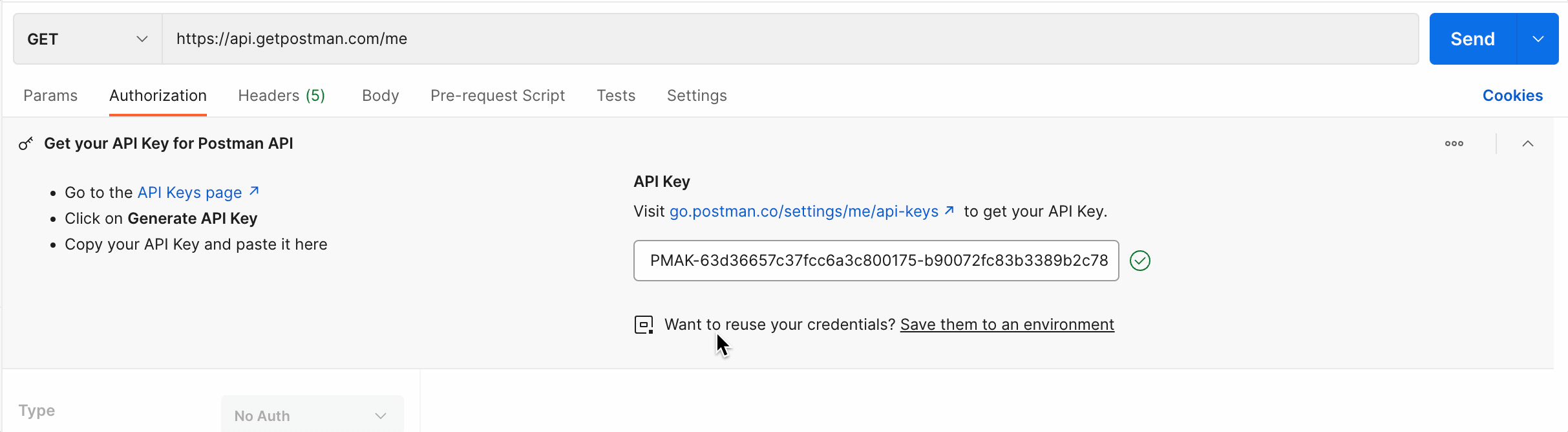
Task: Collapse the API Key banner with chevron
Action: (1527, 144)
